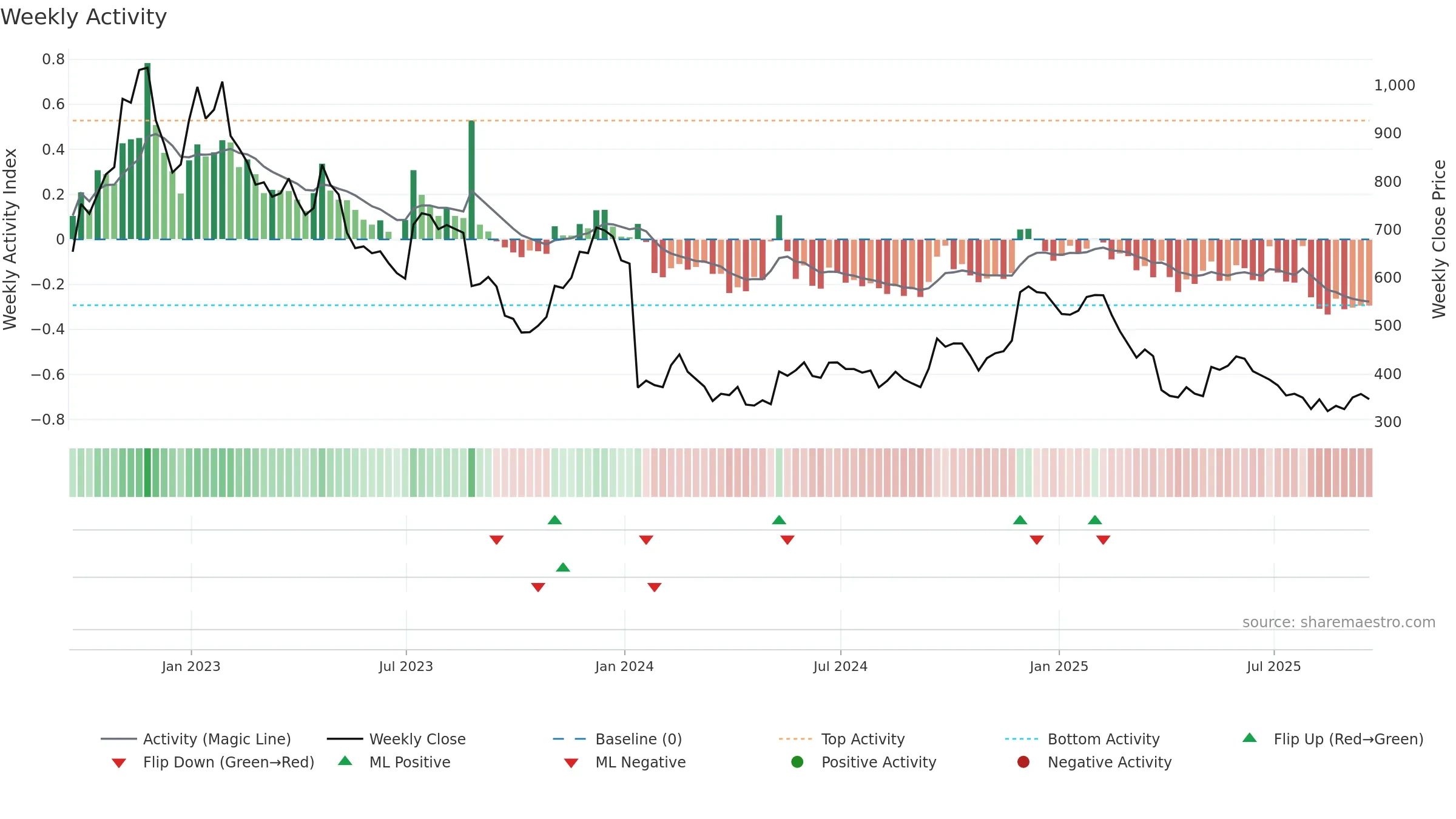The image size is (1456, 819).
Task: Click the Flip Down marker near May 2024
Action: click(787, 540)
